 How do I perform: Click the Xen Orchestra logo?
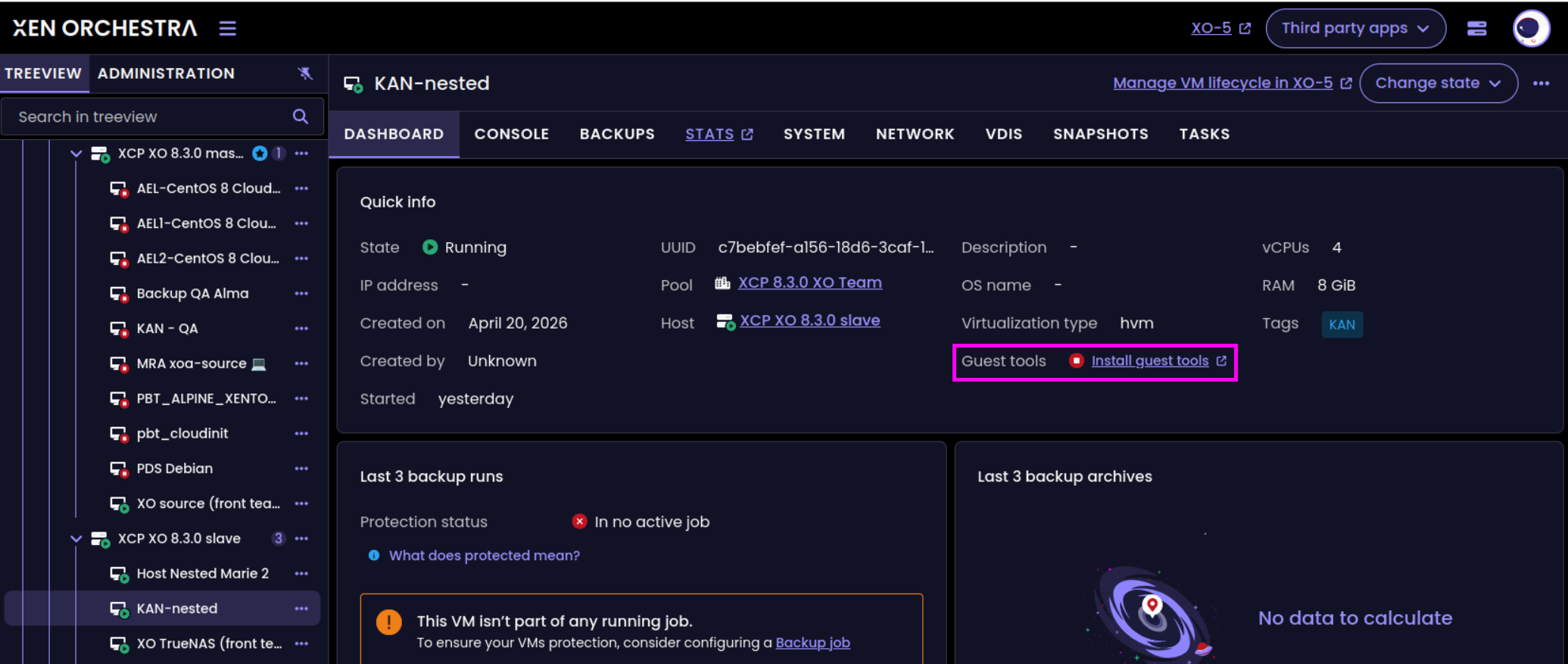[104, 28]
